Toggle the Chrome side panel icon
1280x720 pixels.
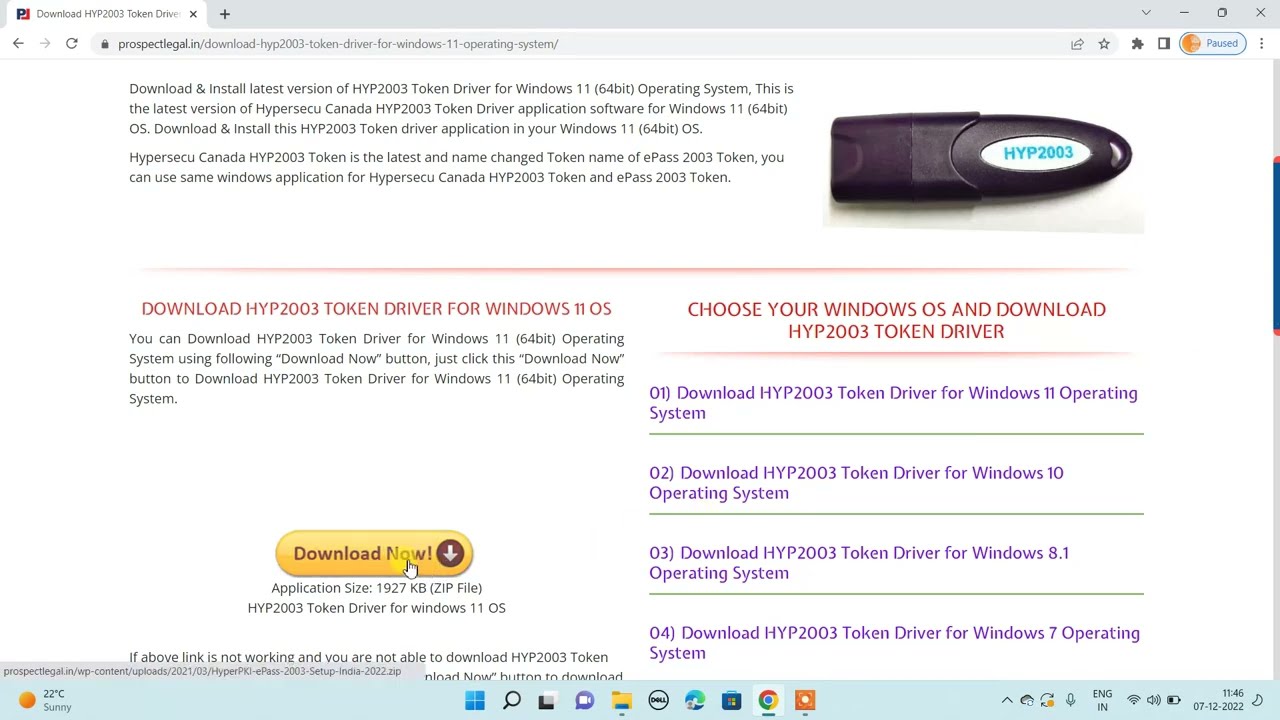1164,44
